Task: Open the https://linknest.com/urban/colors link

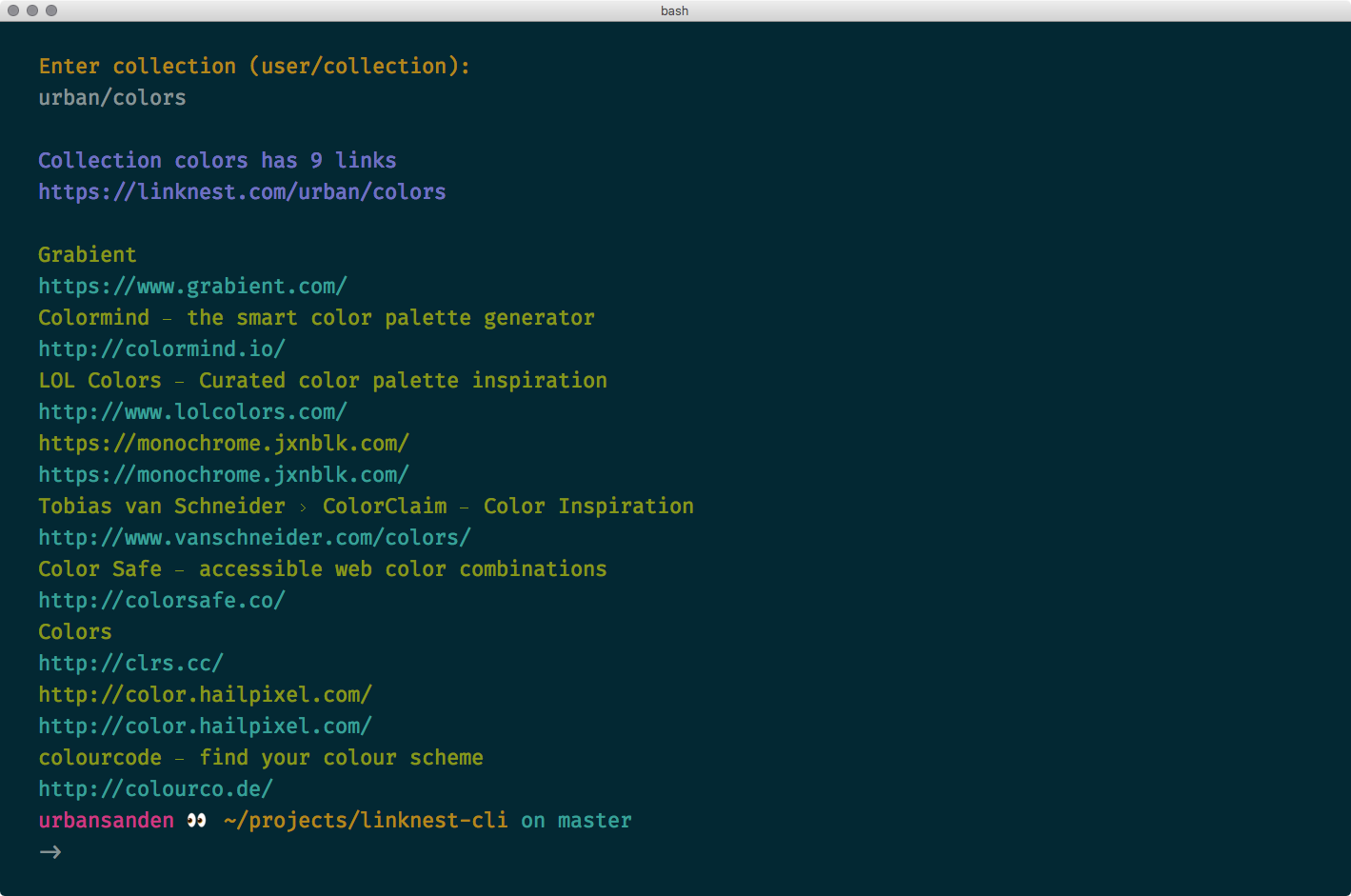Action: coord(242,191)
